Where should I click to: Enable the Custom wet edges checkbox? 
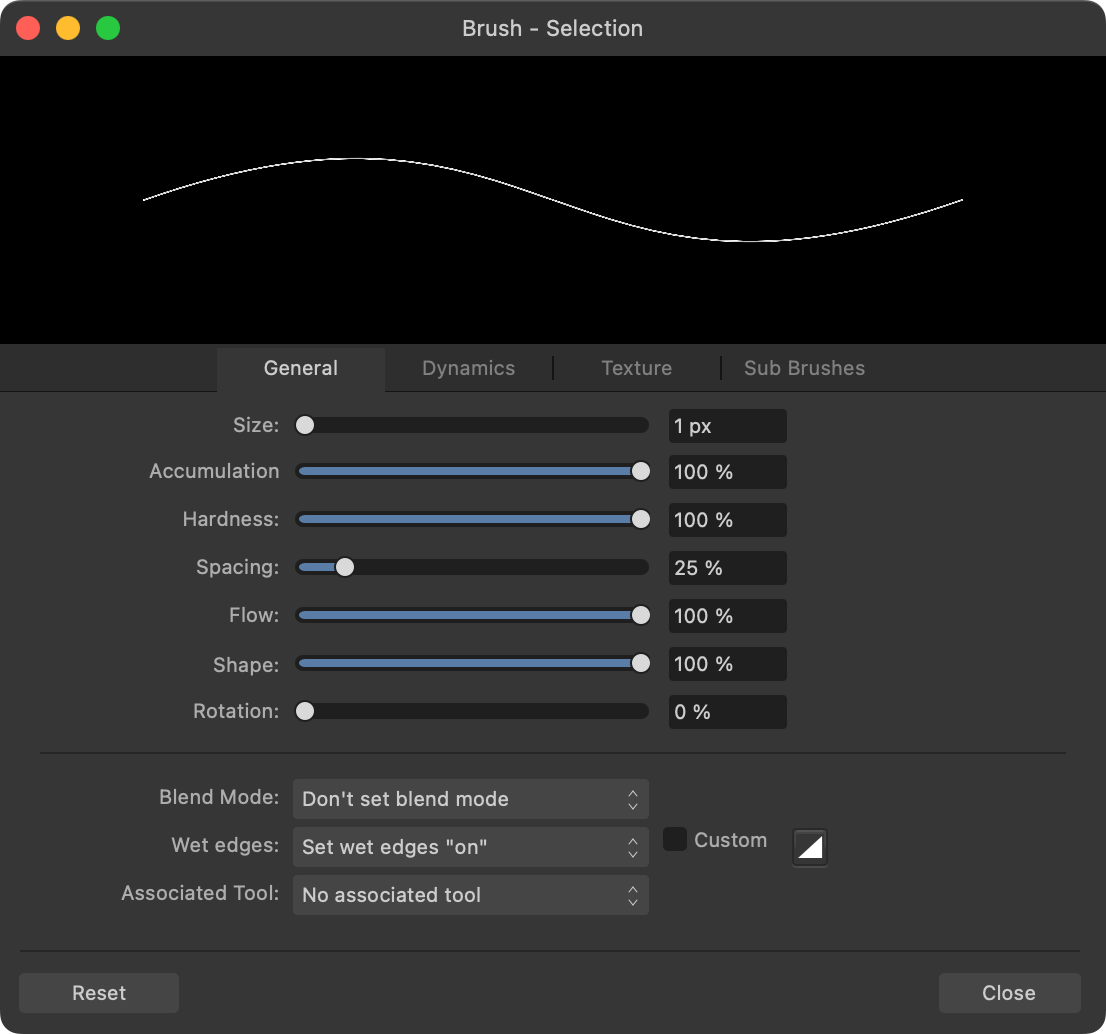(674, 840)
